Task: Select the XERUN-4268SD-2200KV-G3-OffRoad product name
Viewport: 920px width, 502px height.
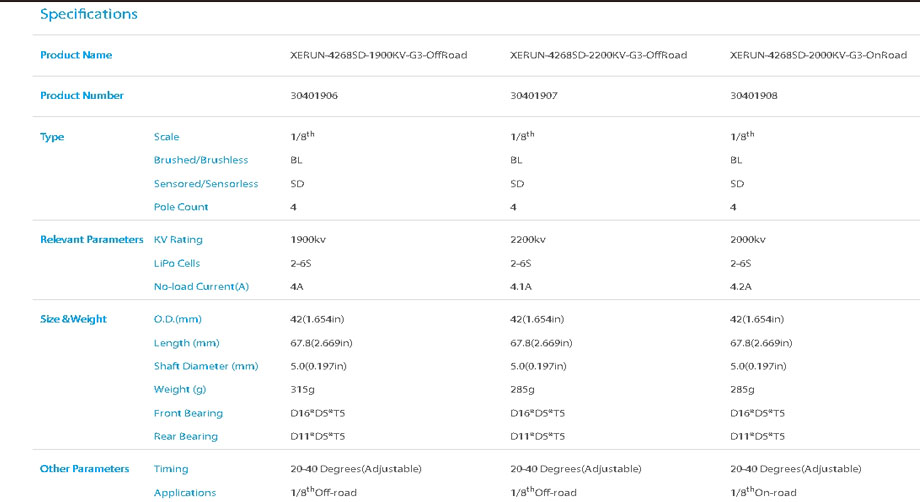Action: (598, 55)
